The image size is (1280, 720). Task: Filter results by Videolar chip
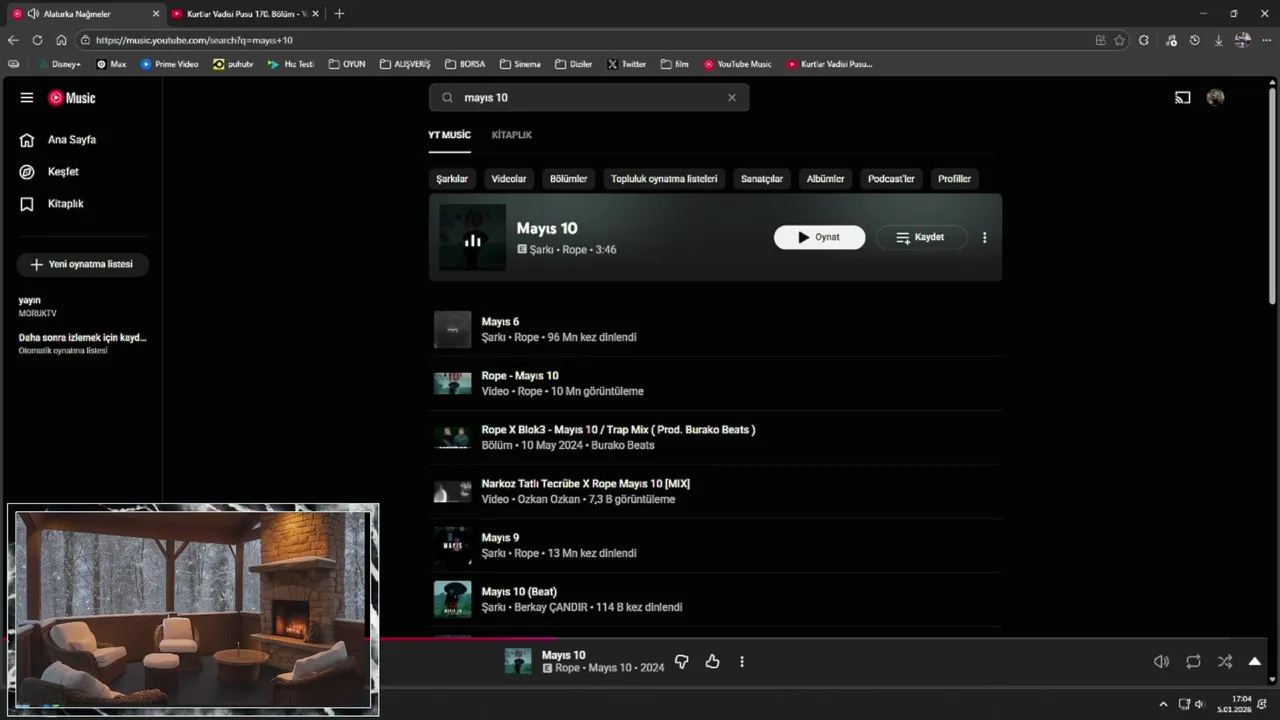click(509, 179)
